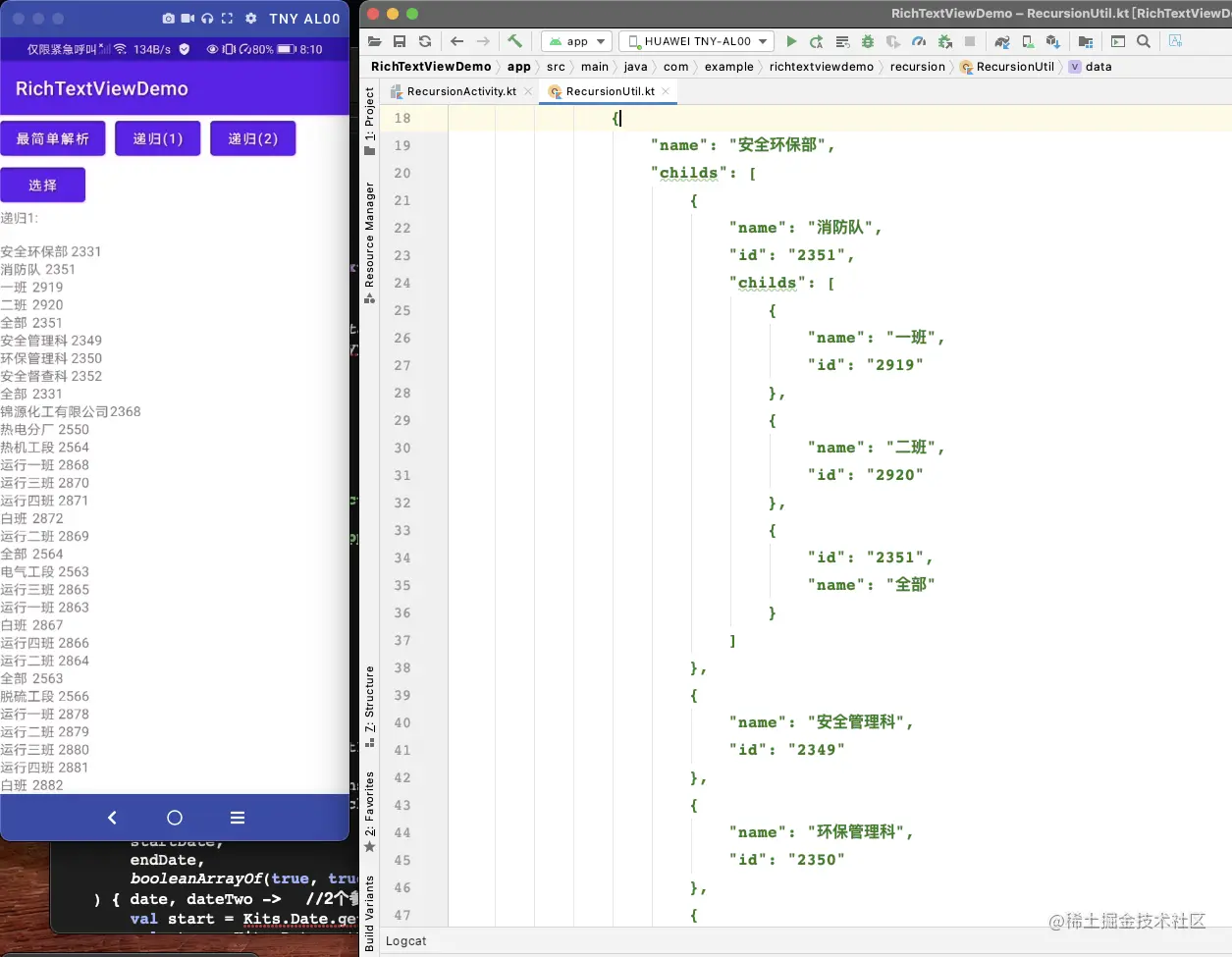This screenshot has width=1232, height=957.
Task: Click the Run Anything terminal icon
Action: point(1118,41)
